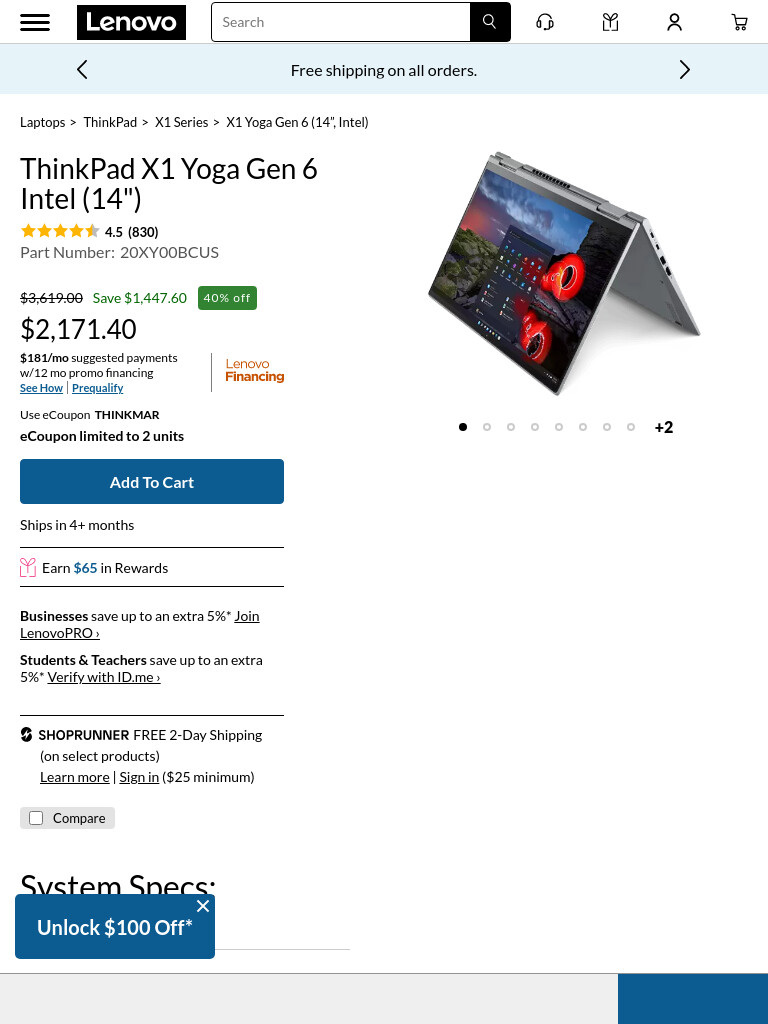Close the Unlock $100 Off popup

(x=203, y=906)
